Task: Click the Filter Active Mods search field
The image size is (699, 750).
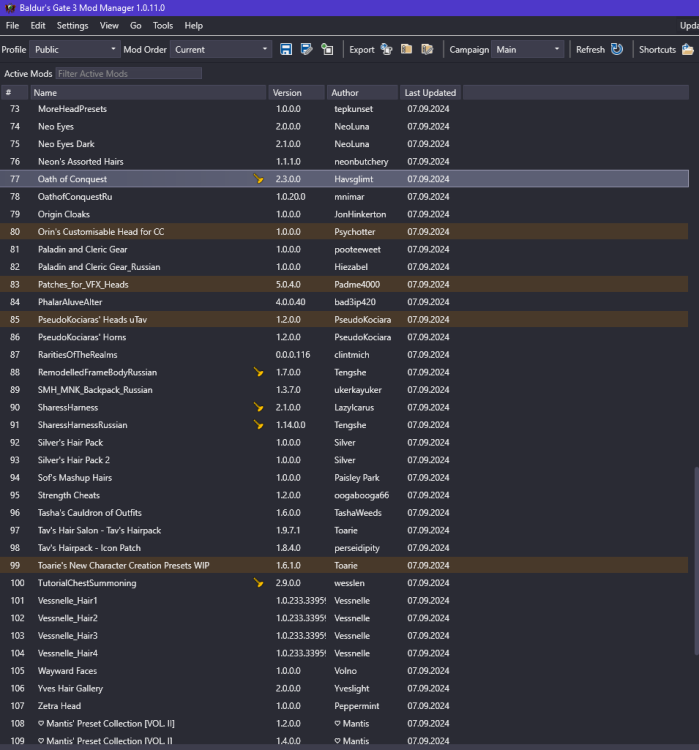Action: pos(128,74)
